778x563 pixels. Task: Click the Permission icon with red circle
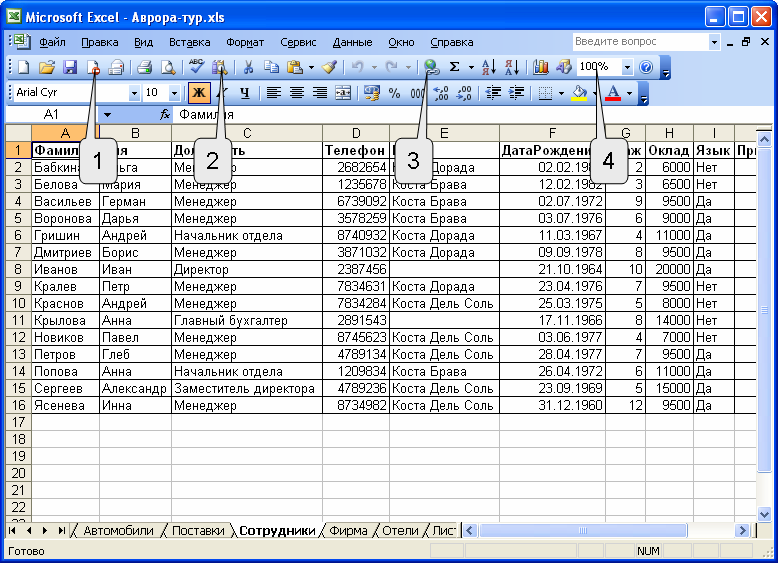pyautogui.click(x=93, y=67)
